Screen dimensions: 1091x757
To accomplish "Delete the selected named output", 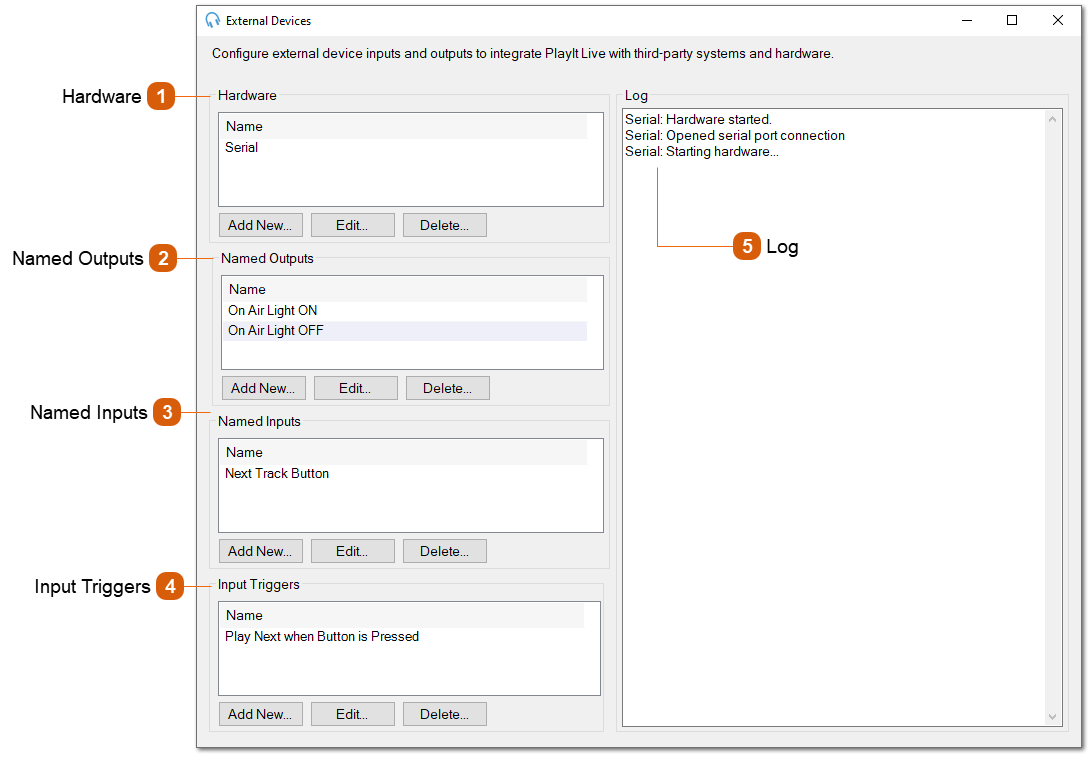I will (x=447, y=388).
